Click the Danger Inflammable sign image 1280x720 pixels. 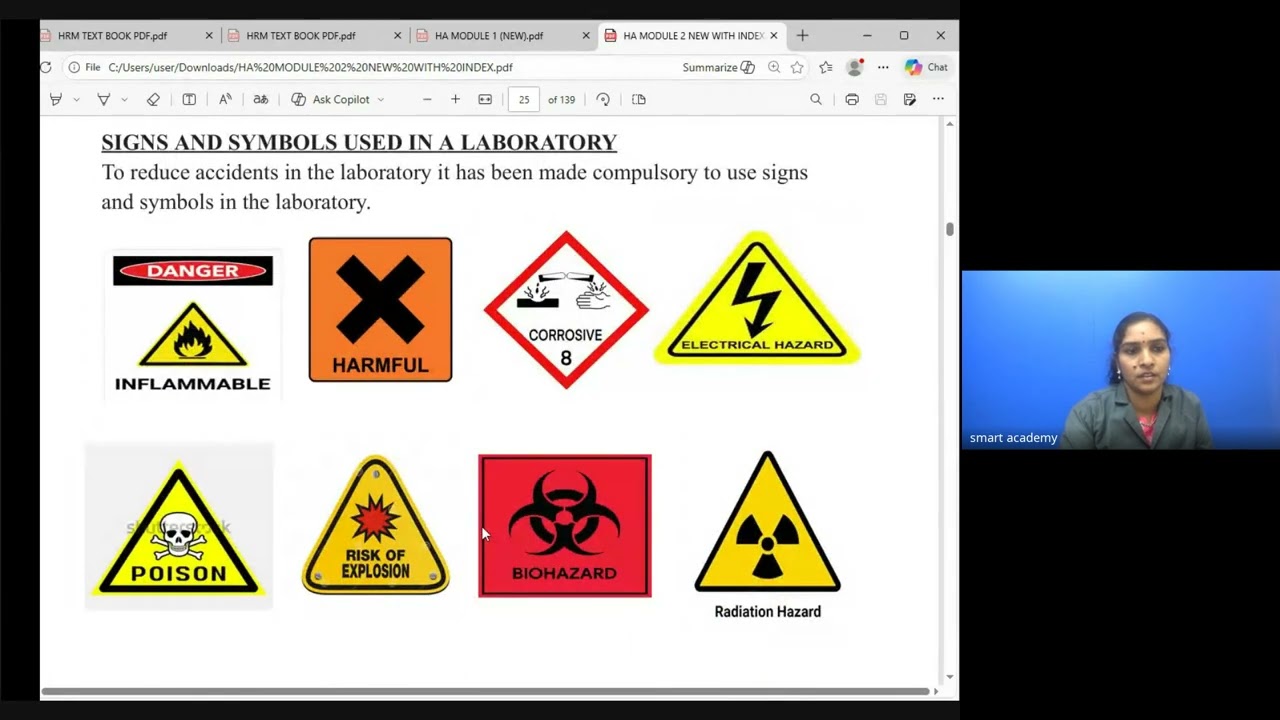(x=192, y=325)
